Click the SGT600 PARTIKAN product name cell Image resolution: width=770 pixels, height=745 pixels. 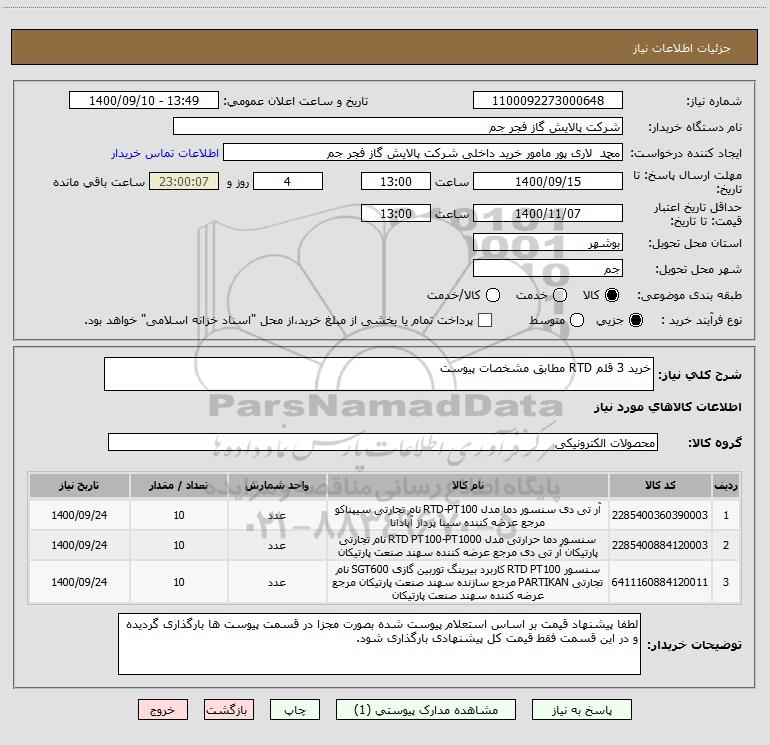pyautogui.click(x=468, y=582)
